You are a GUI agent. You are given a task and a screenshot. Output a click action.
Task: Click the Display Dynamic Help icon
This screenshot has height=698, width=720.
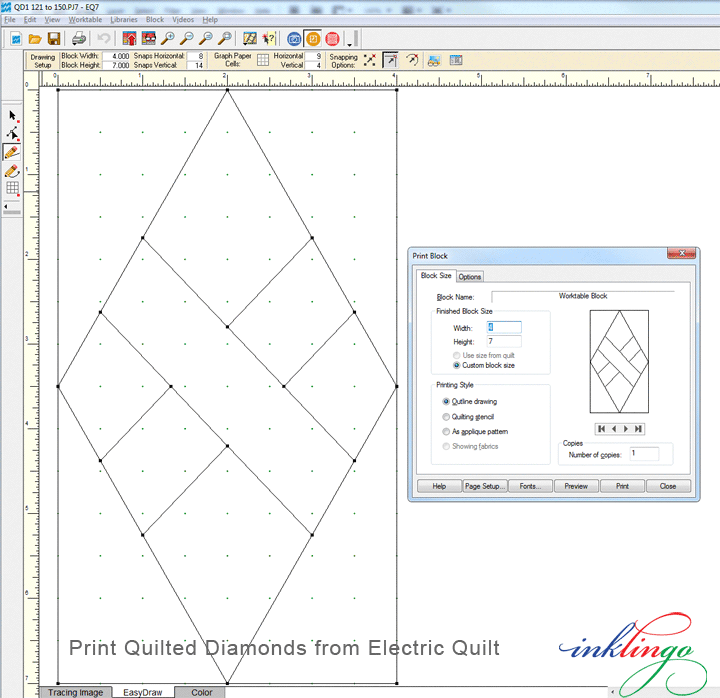[269, 39]
